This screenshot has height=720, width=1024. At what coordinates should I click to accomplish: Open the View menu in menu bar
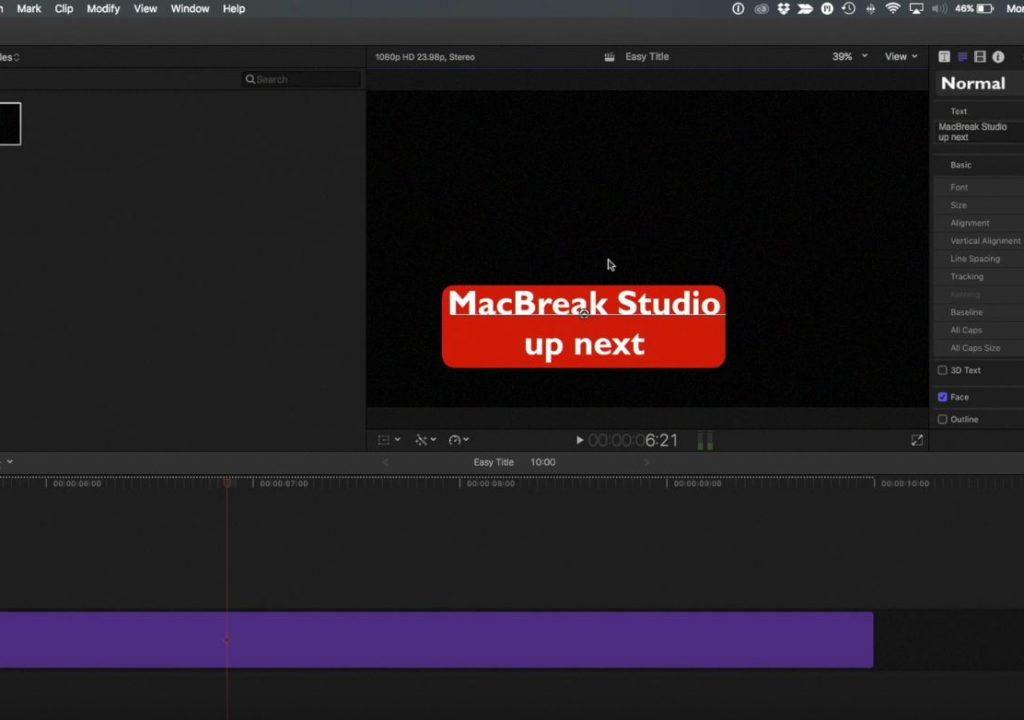[145, 8]
